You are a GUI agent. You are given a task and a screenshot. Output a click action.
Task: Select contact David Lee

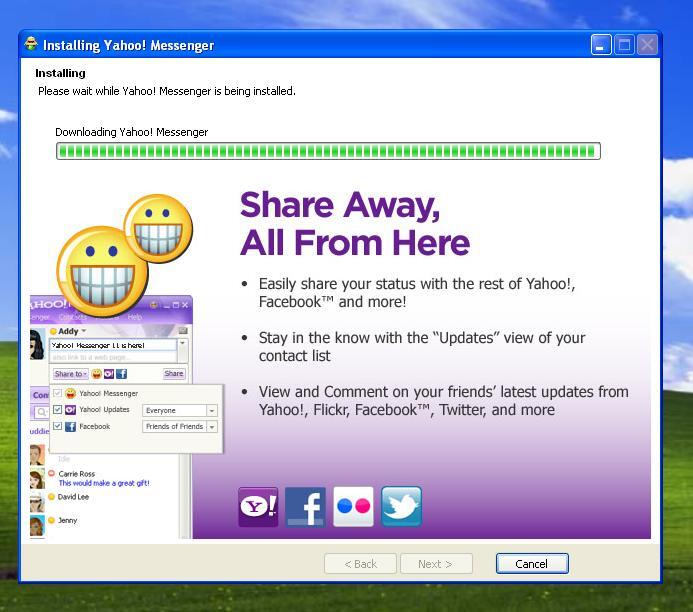[x=73, y=497]
